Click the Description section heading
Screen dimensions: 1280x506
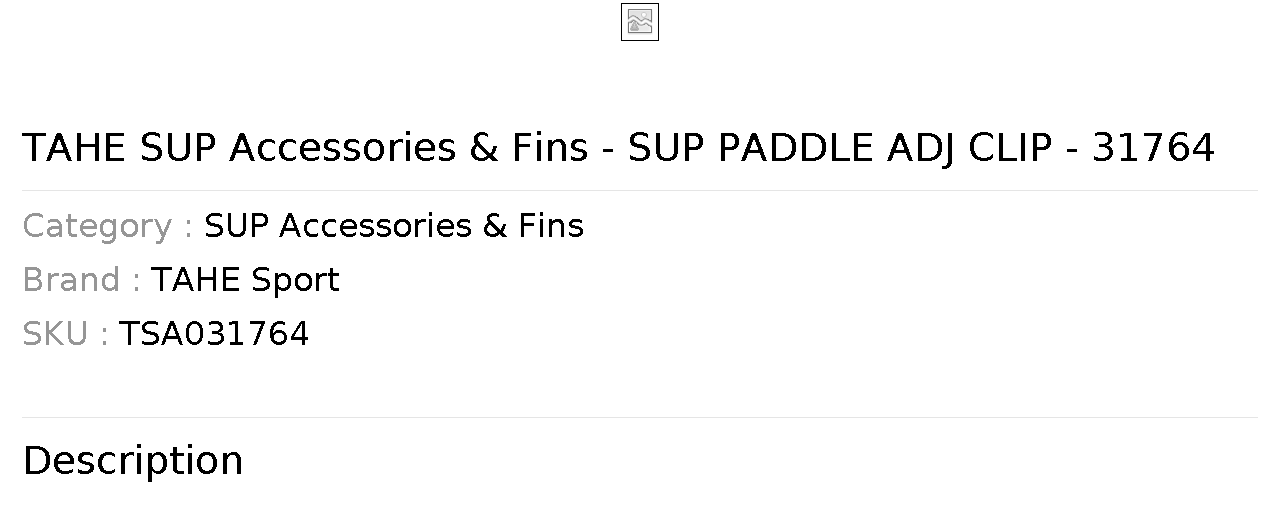tap(133, 461)
